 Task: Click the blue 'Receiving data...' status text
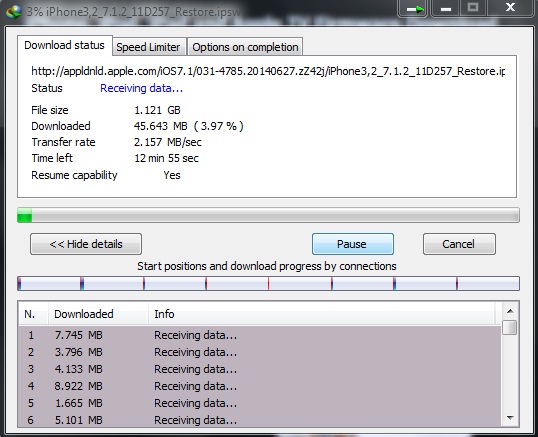141,88
